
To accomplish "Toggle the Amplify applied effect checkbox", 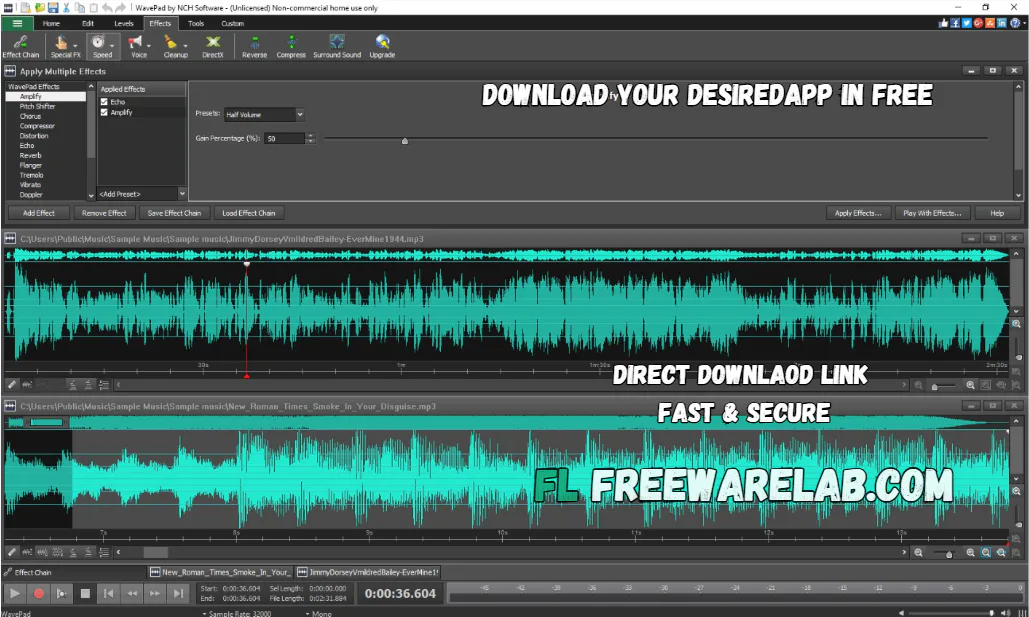I will [104, 112].
